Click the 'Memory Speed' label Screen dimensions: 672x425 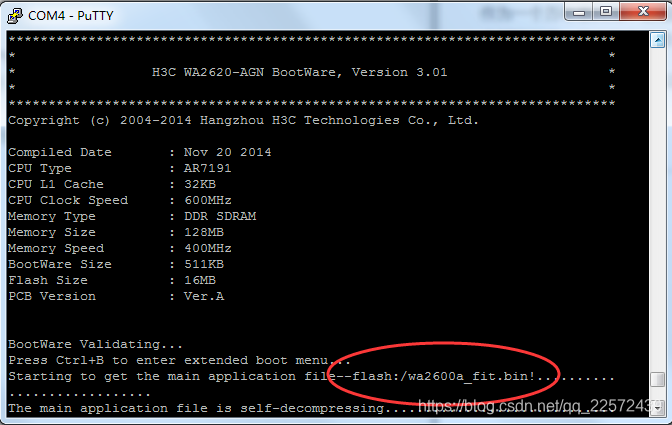(56, 248)
